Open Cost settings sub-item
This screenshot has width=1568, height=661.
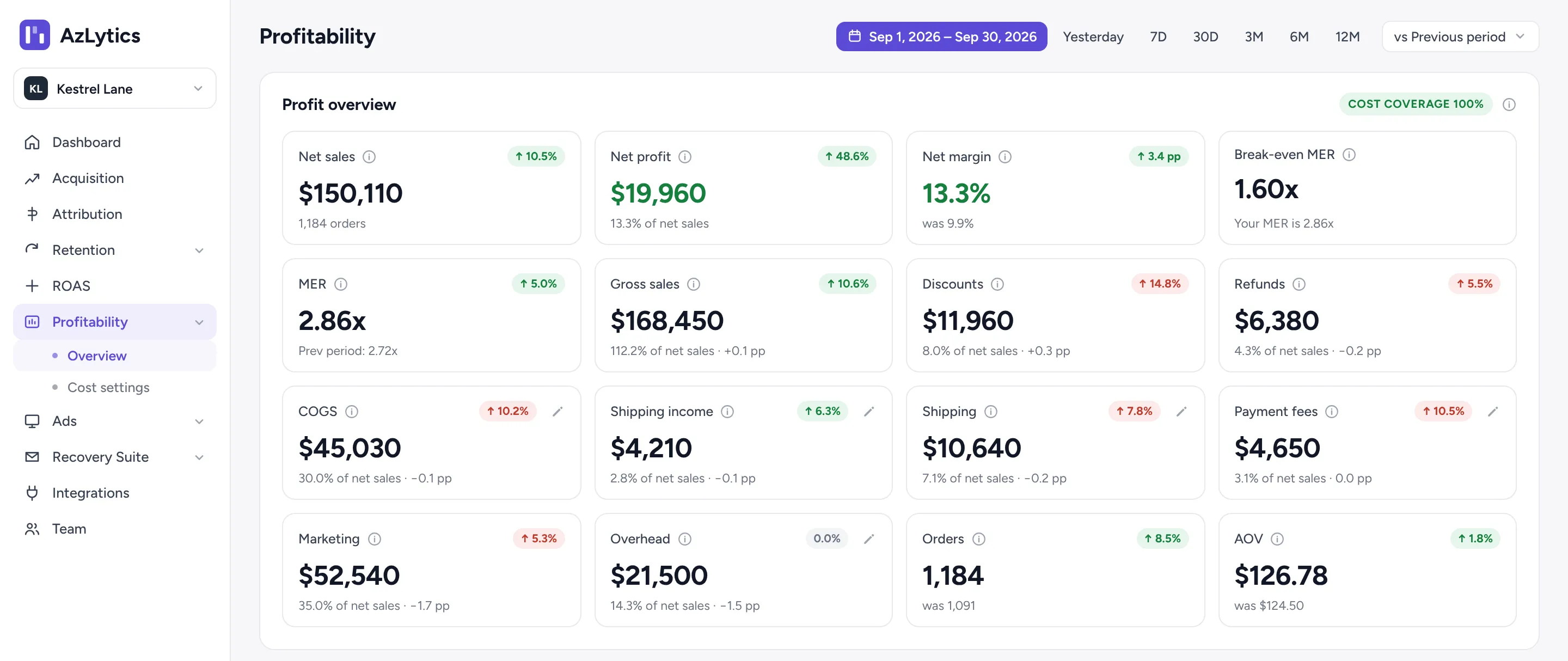coord(114,387)
